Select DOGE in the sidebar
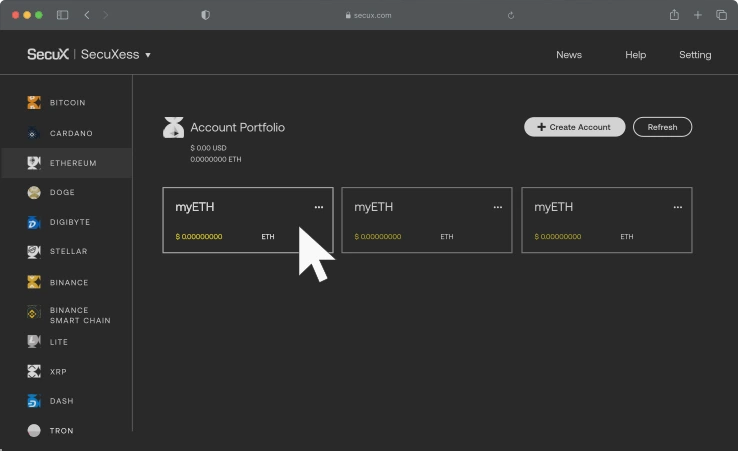The width and height of the screenshot is (738, 451). pyautogui.click(x=62, y=192)
